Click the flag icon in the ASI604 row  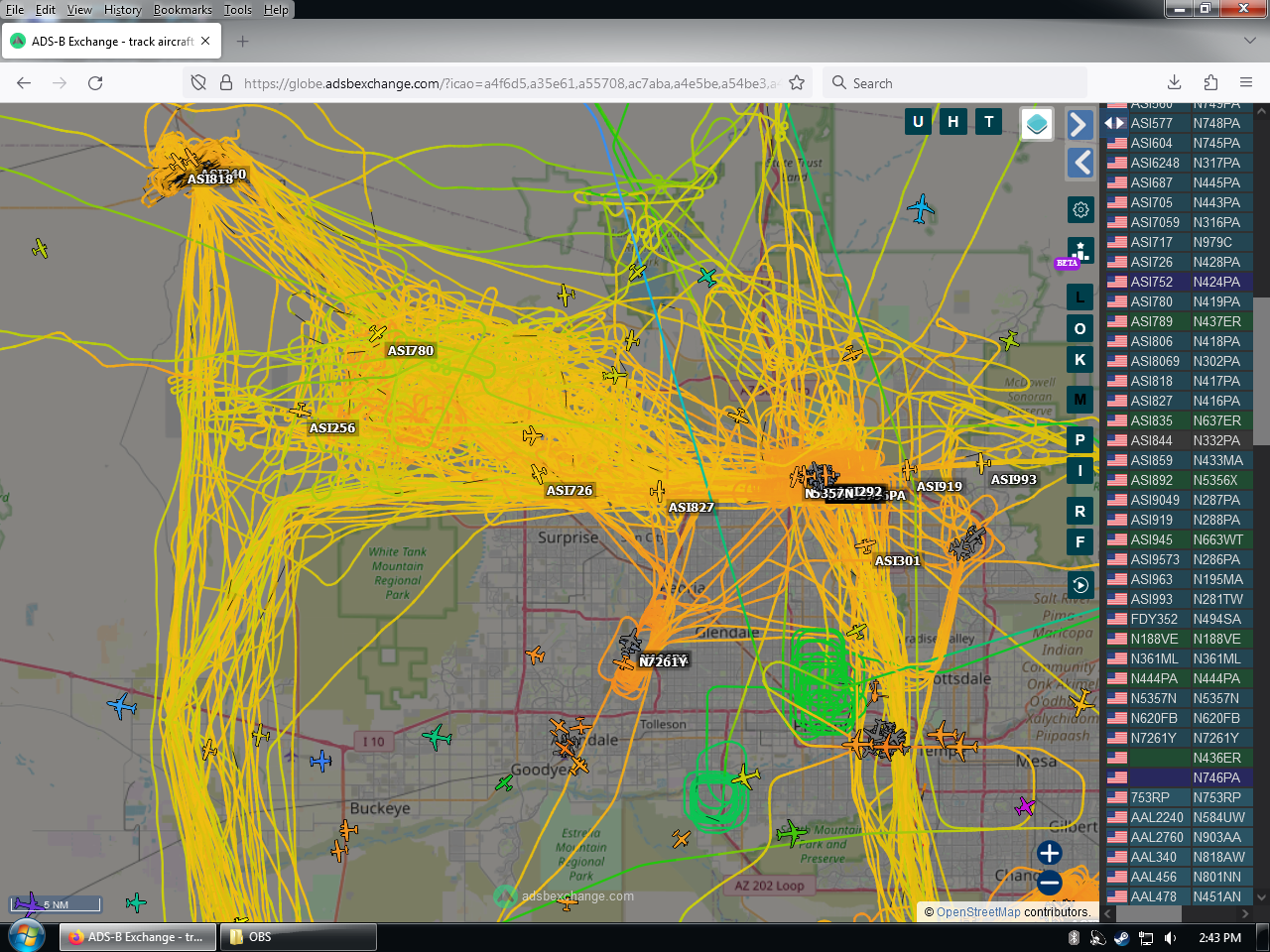(1117, 143)
